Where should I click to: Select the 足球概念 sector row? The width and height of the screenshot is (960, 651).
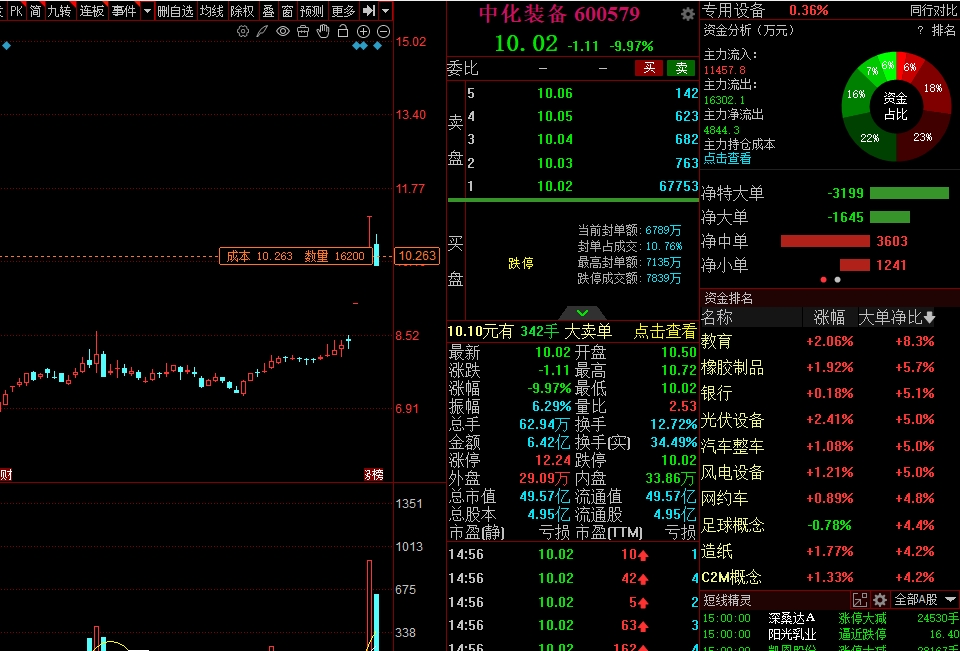pos(830,525)
